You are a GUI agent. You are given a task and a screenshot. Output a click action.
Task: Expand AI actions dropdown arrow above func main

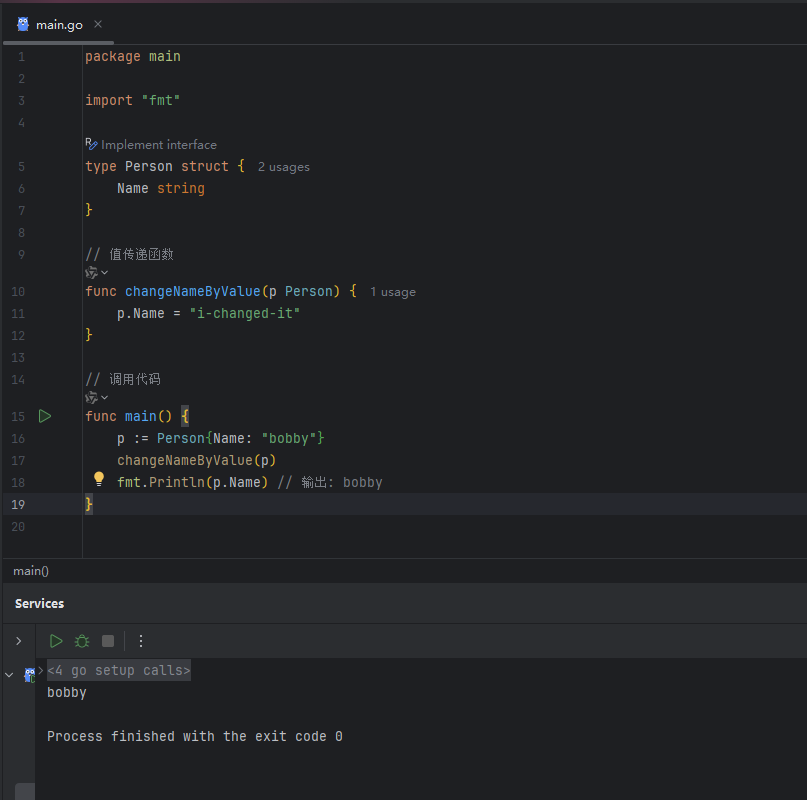point(104,397)
